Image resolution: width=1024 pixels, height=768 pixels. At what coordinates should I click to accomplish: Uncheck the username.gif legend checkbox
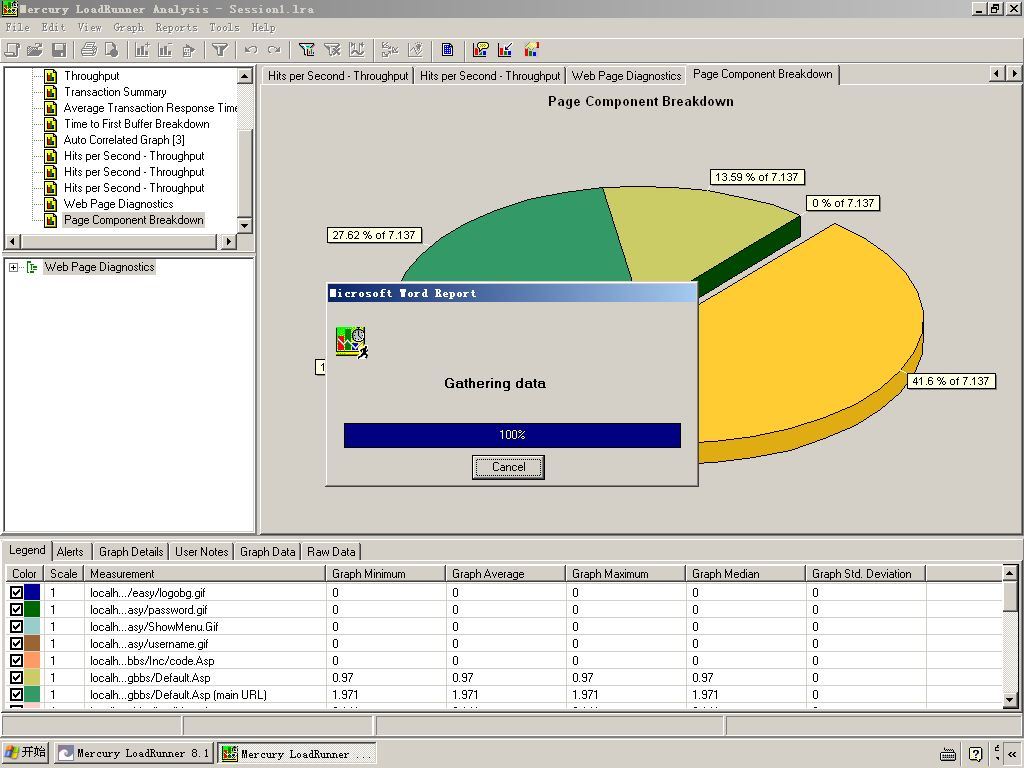coord(16,643)
